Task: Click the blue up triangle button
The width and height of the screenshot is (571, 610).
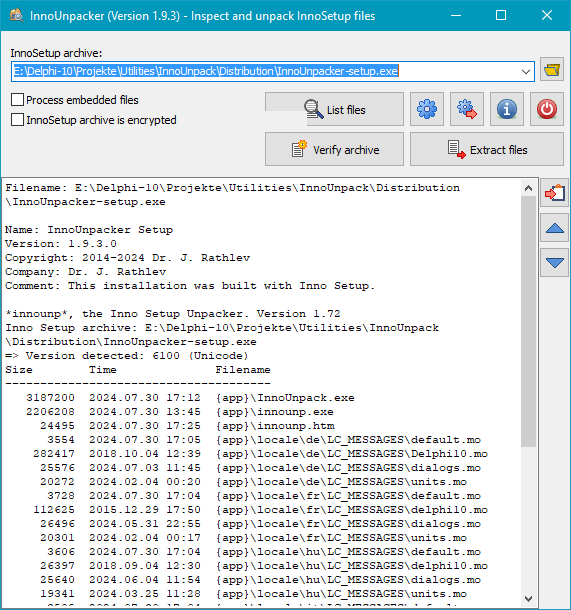Action: [555, 228]
